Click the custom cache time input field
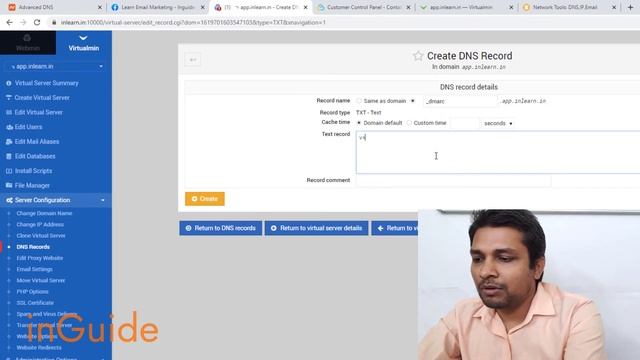640x360 pixels. click(464, 123)
